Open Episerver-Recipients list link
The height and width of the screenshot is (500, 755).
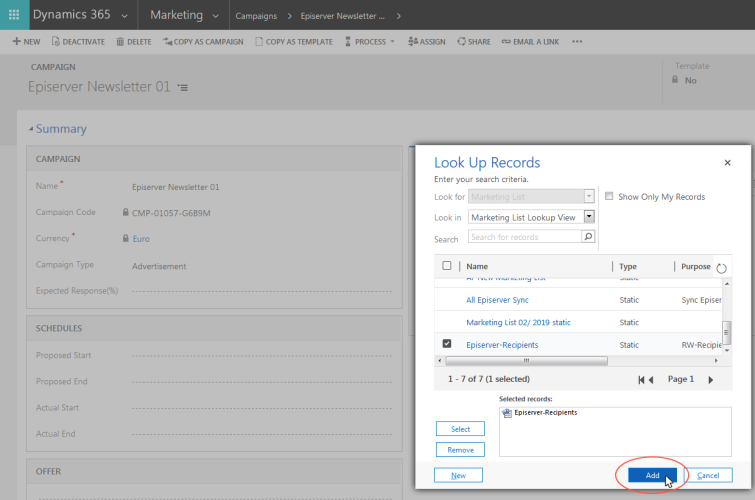pos(502,345)
